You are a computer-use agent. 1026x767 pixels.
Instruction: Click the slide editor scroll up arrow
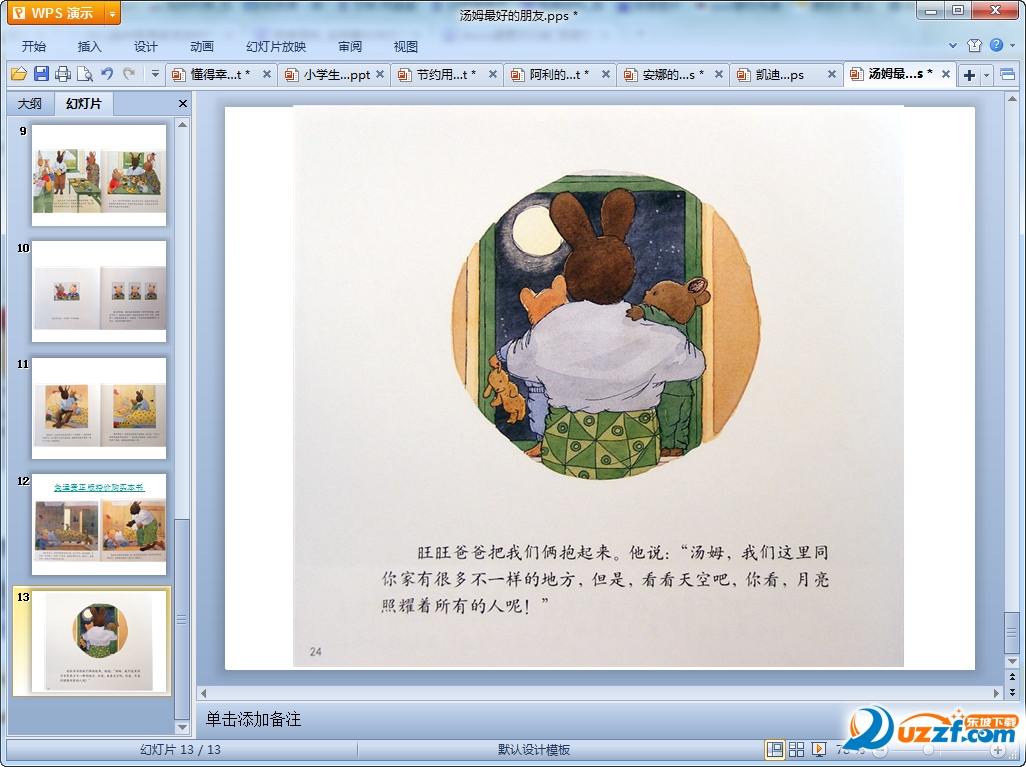pyautogui.click(x=1012, y=99)
